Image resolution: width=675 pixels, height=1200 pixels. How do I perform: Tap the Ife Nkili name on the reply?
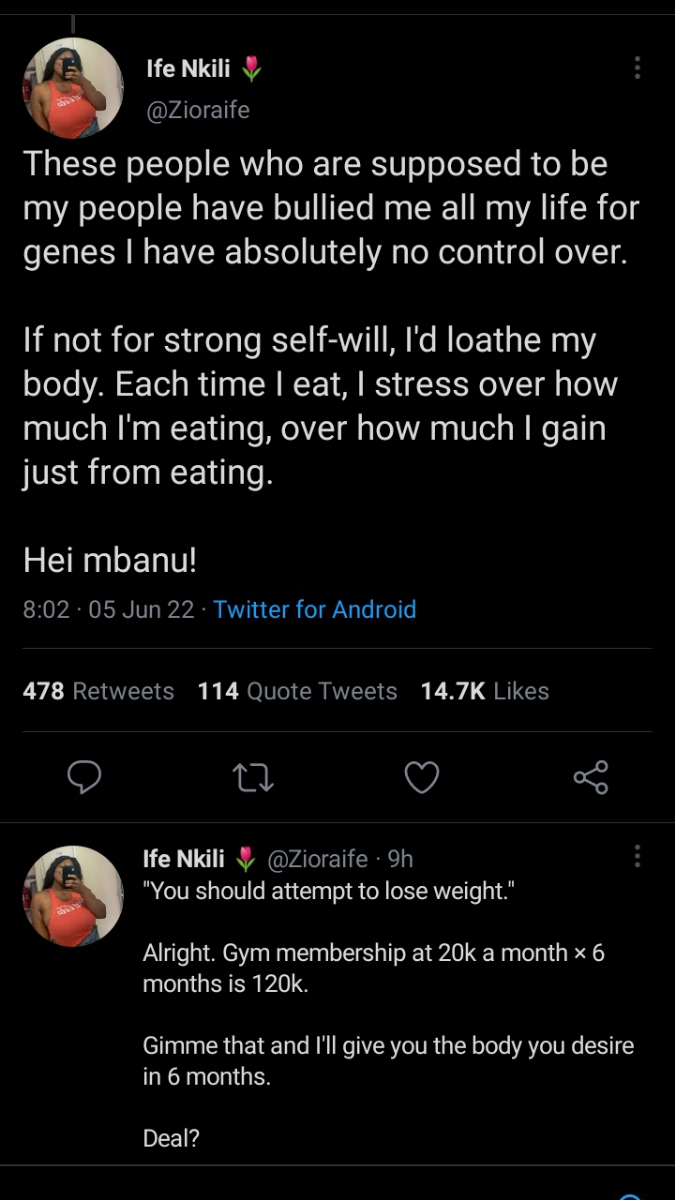point(184,858)
